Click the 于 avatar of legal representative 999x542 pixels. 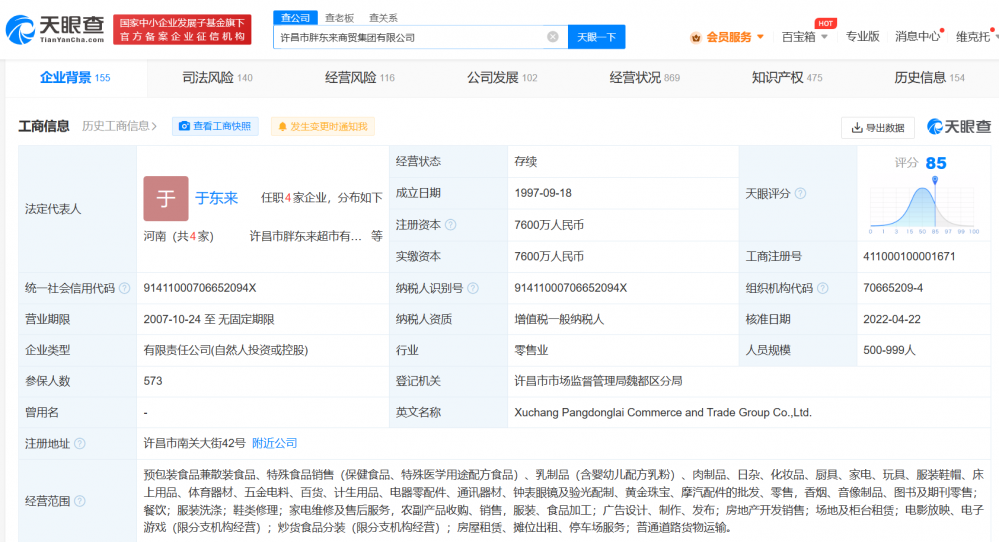point(165,198)
